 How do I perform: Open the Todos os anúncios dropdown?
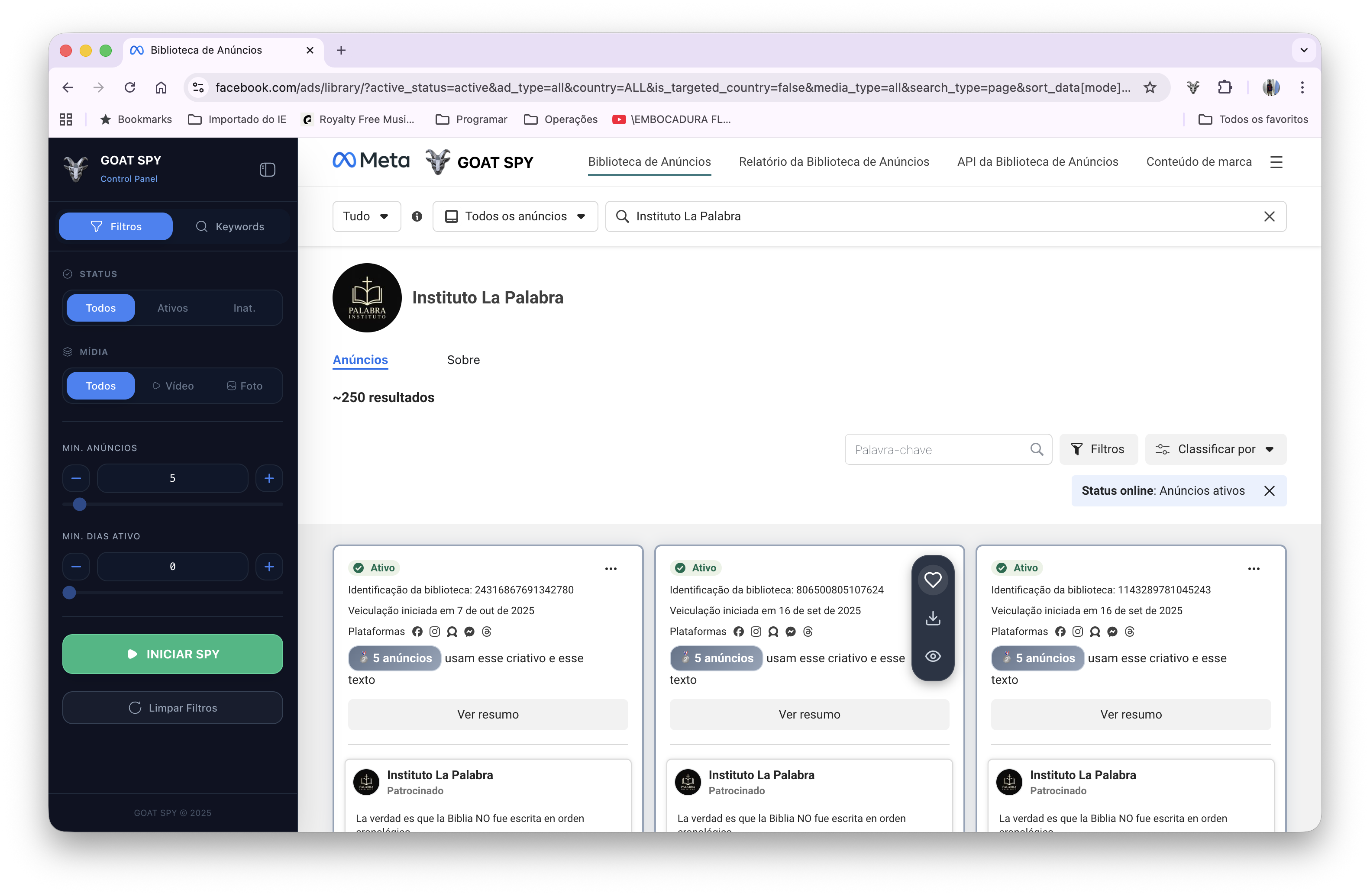(515, 216)
